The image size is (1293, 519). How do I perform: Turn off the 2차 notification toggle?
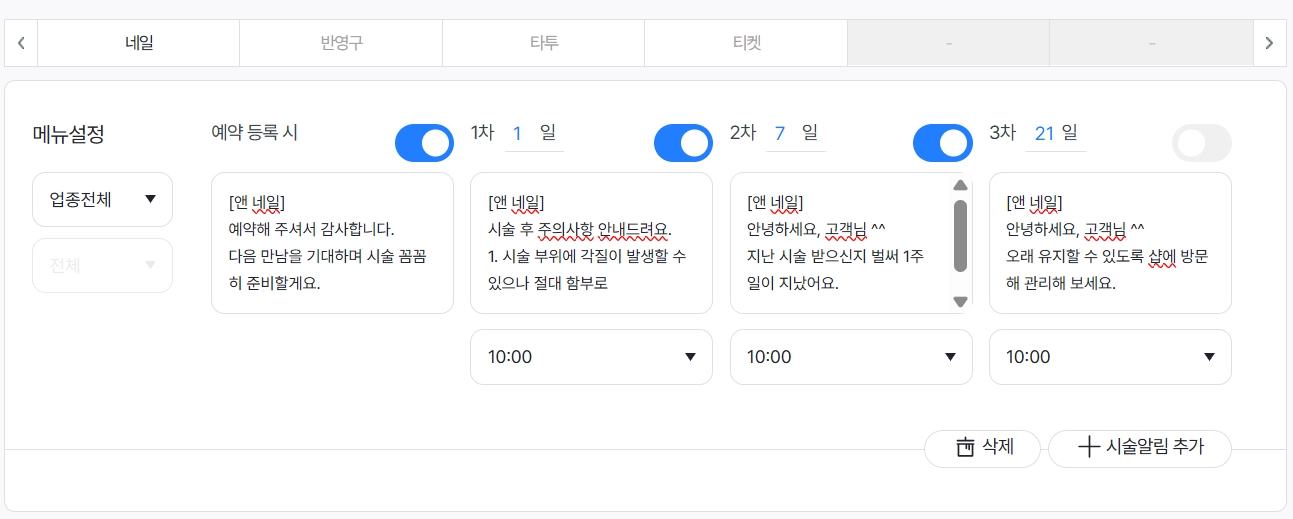(942, 143)
